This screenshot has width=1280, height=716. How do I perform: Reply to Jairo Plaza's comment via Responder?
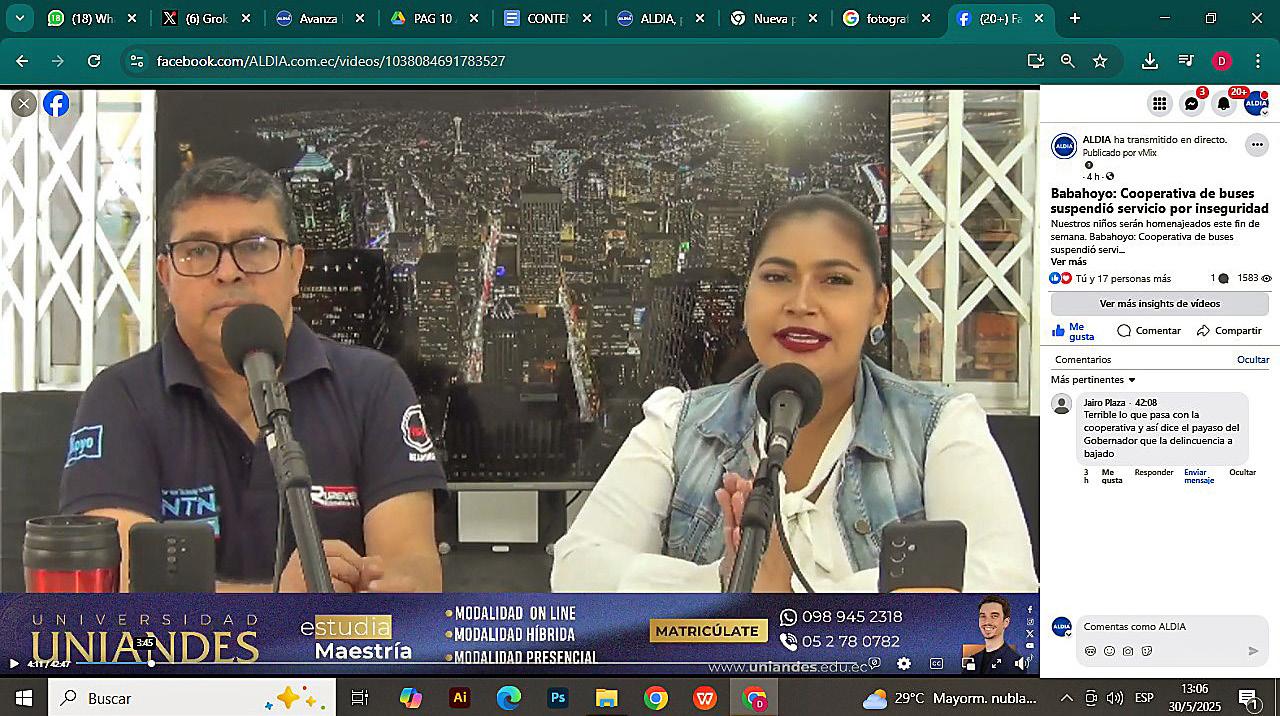click(1154, 472)
